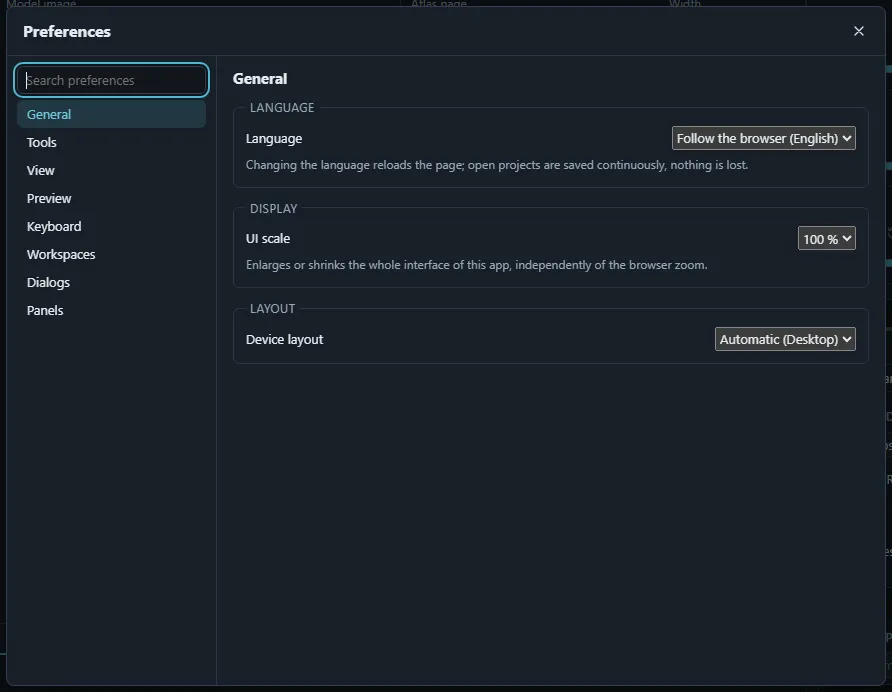Open the Keyboard preferences category
892x692 pixels.
tap(112, 226)
